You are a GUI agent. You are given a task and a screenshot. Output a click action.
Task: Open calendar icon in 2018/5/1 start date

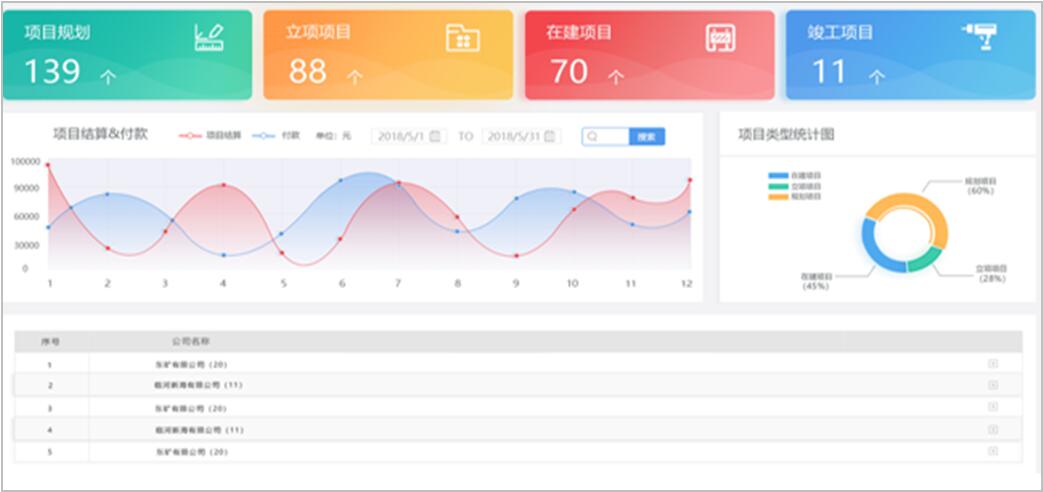tap(435, 137)
